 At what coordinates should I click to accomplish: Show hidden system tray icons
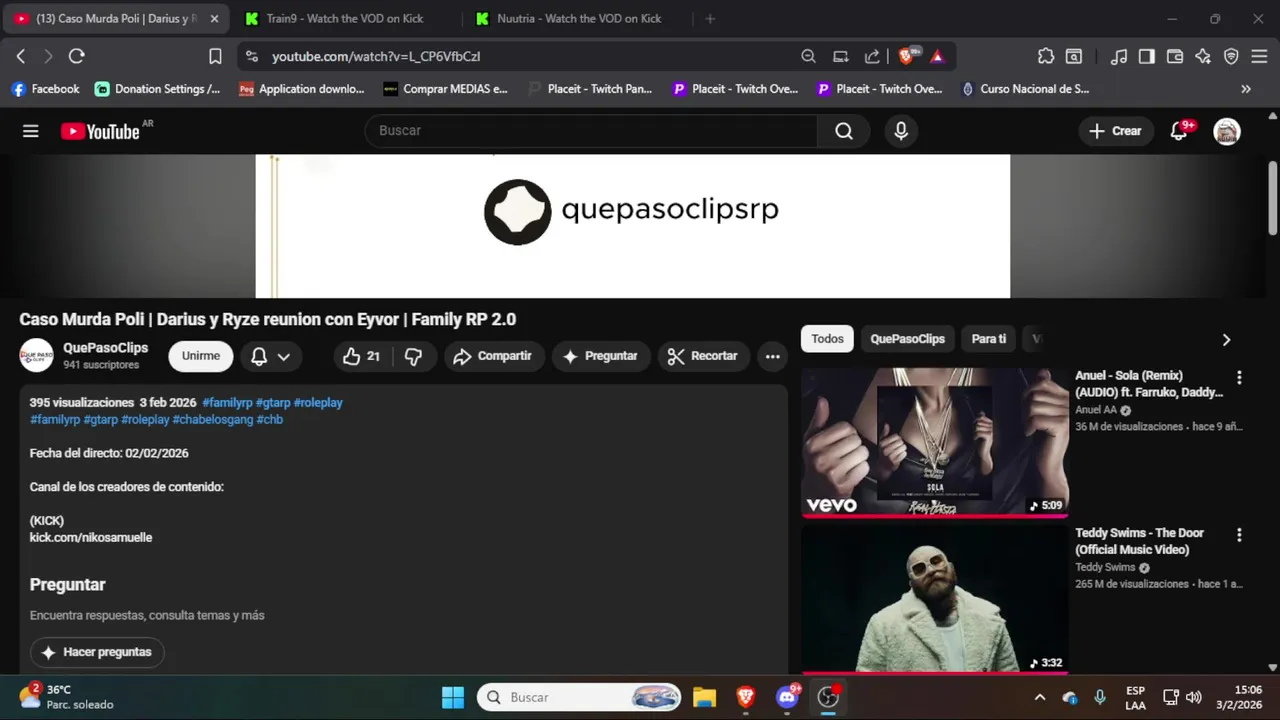click(x=1040, y=697)
